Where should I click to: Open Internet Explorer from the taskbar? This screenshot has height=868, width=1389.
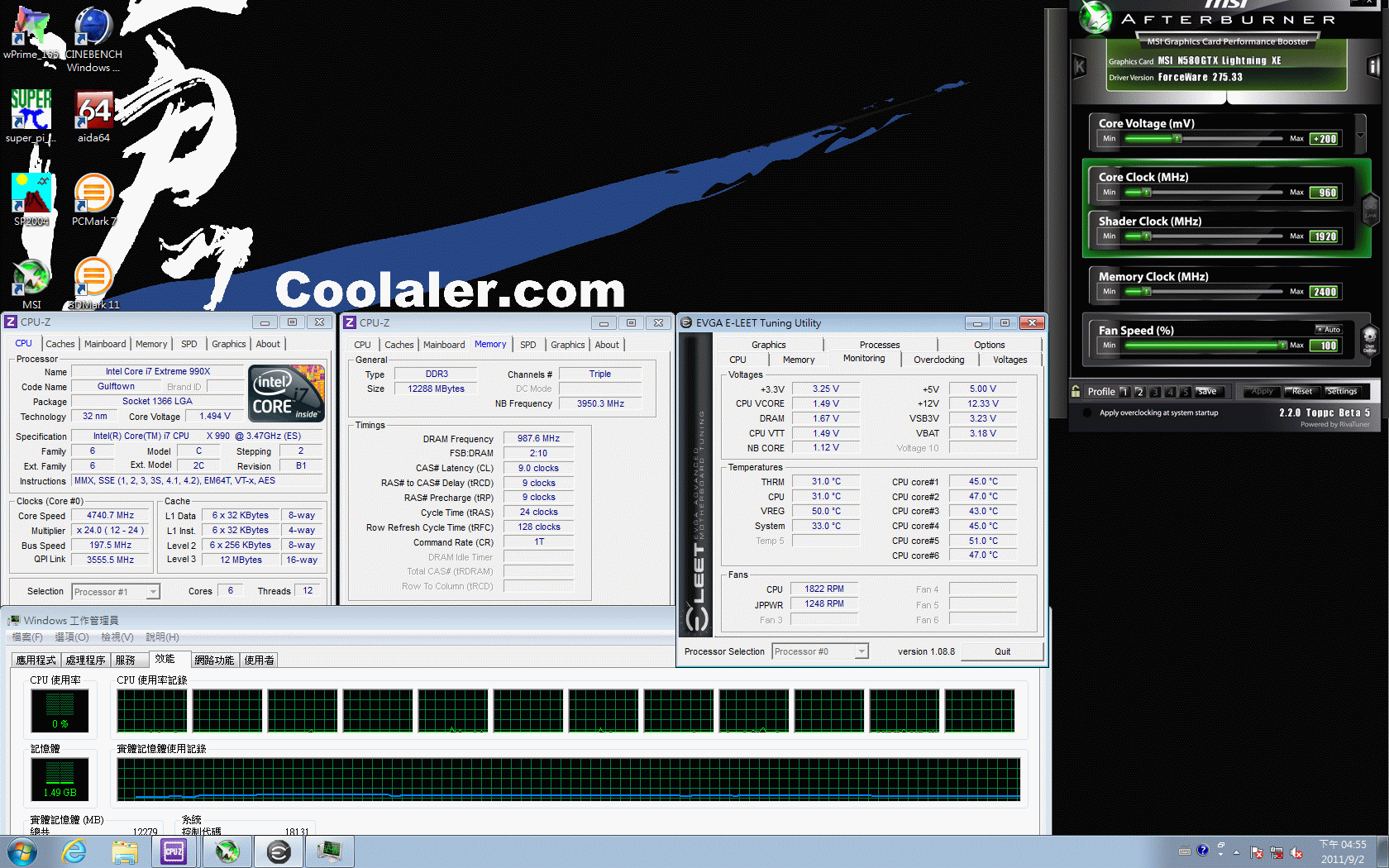point(74,851)
